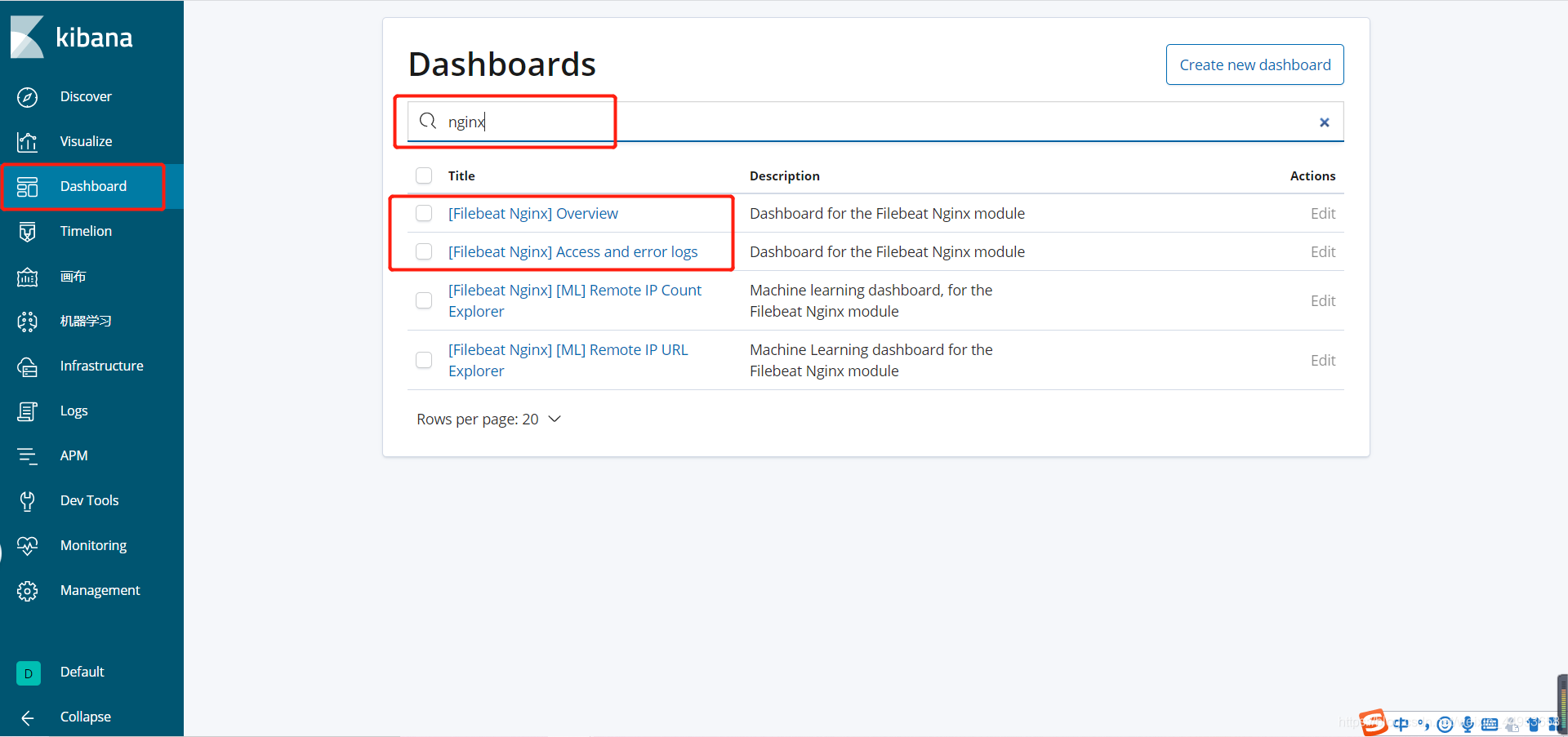
Task: Click the Collapse arrow icon
Action: click(x=27, y=717)
